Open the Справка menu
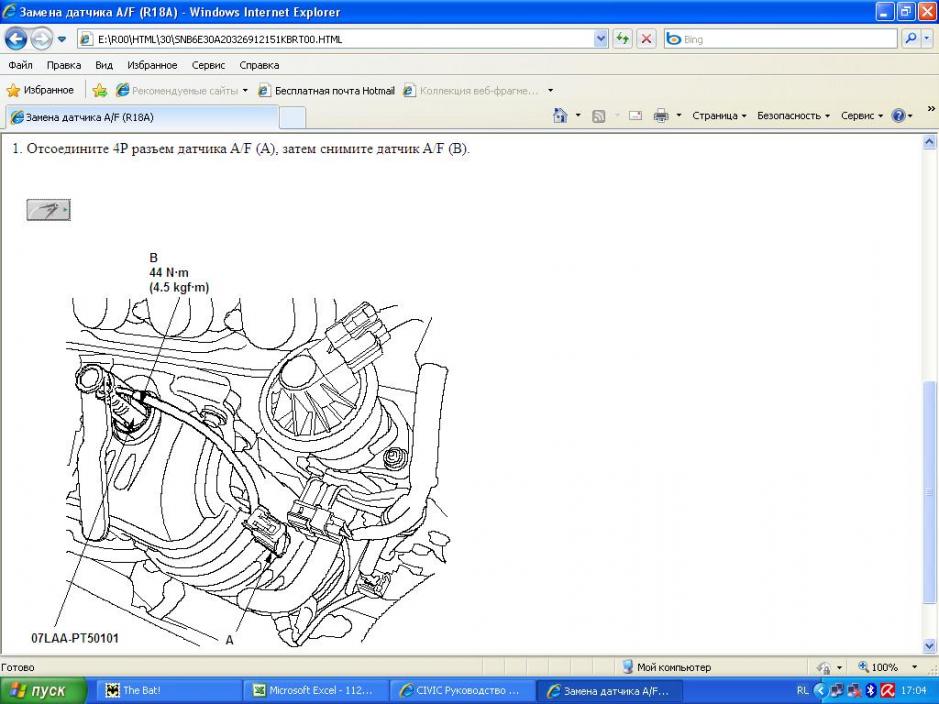 click(259, 65)
